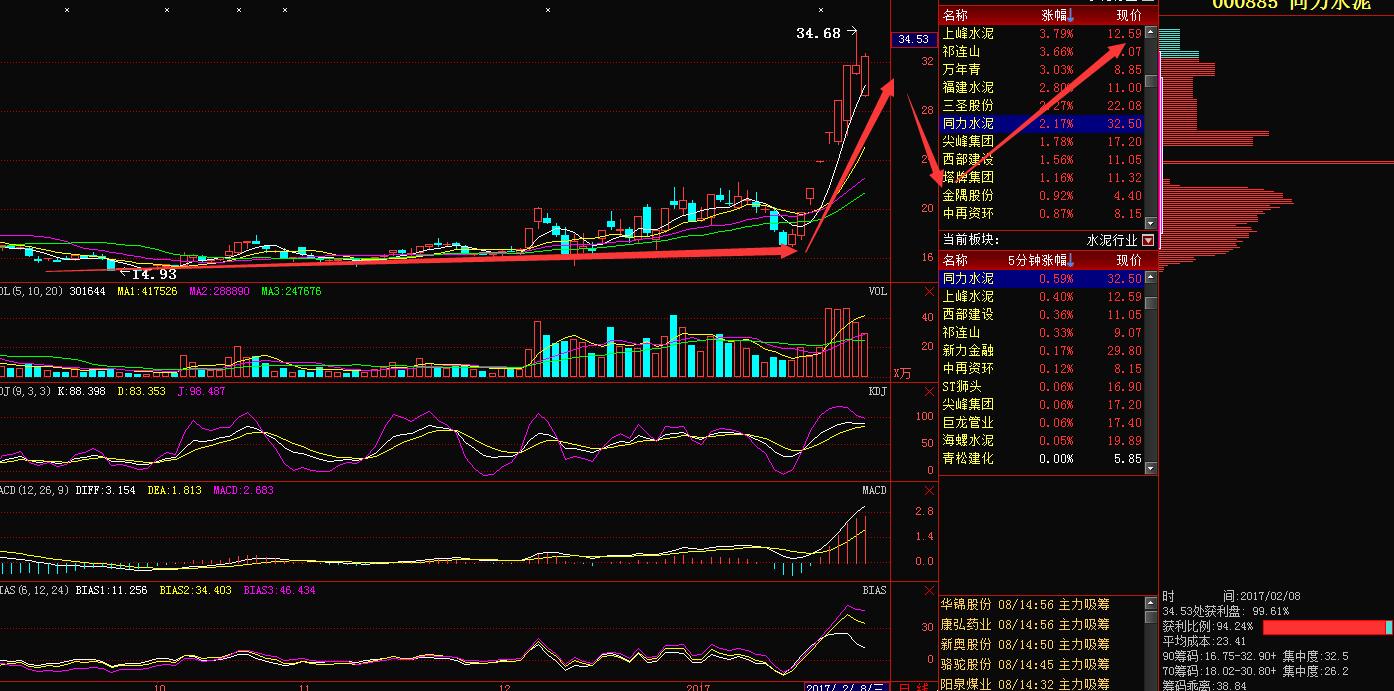Close the VOL indicator panel with its red X
This screenshot has height=691, width=1394.
click(929, 292)
